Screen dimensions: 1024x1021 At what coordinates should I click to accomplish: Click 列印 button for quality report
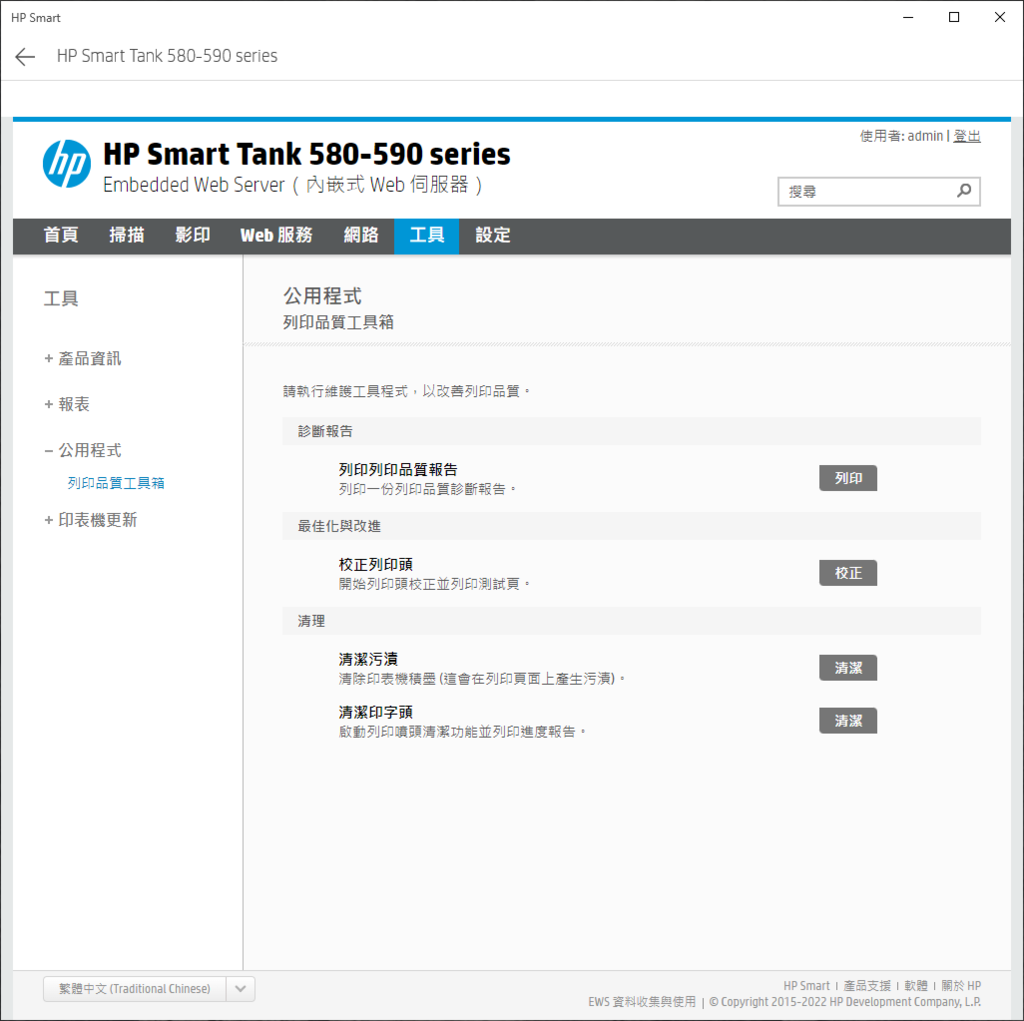pyautogui.click(x=848, y=478)
